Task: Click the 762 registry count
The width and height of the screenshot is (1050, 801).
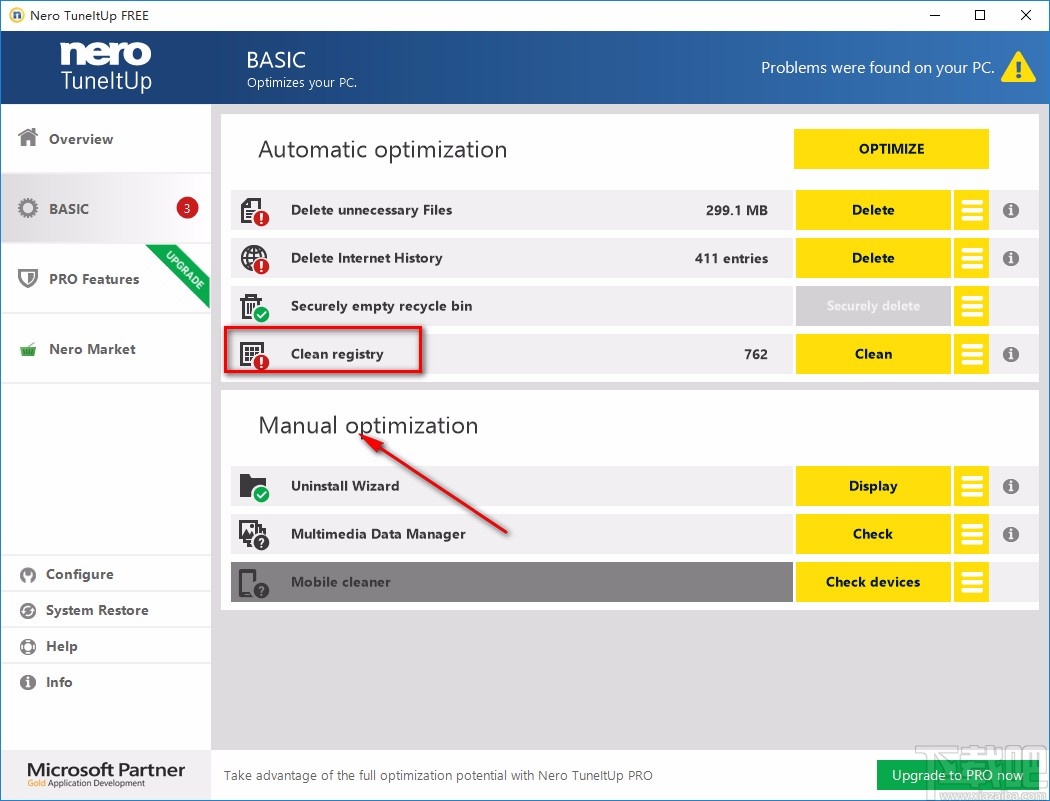Action: [x=756, y=354]
